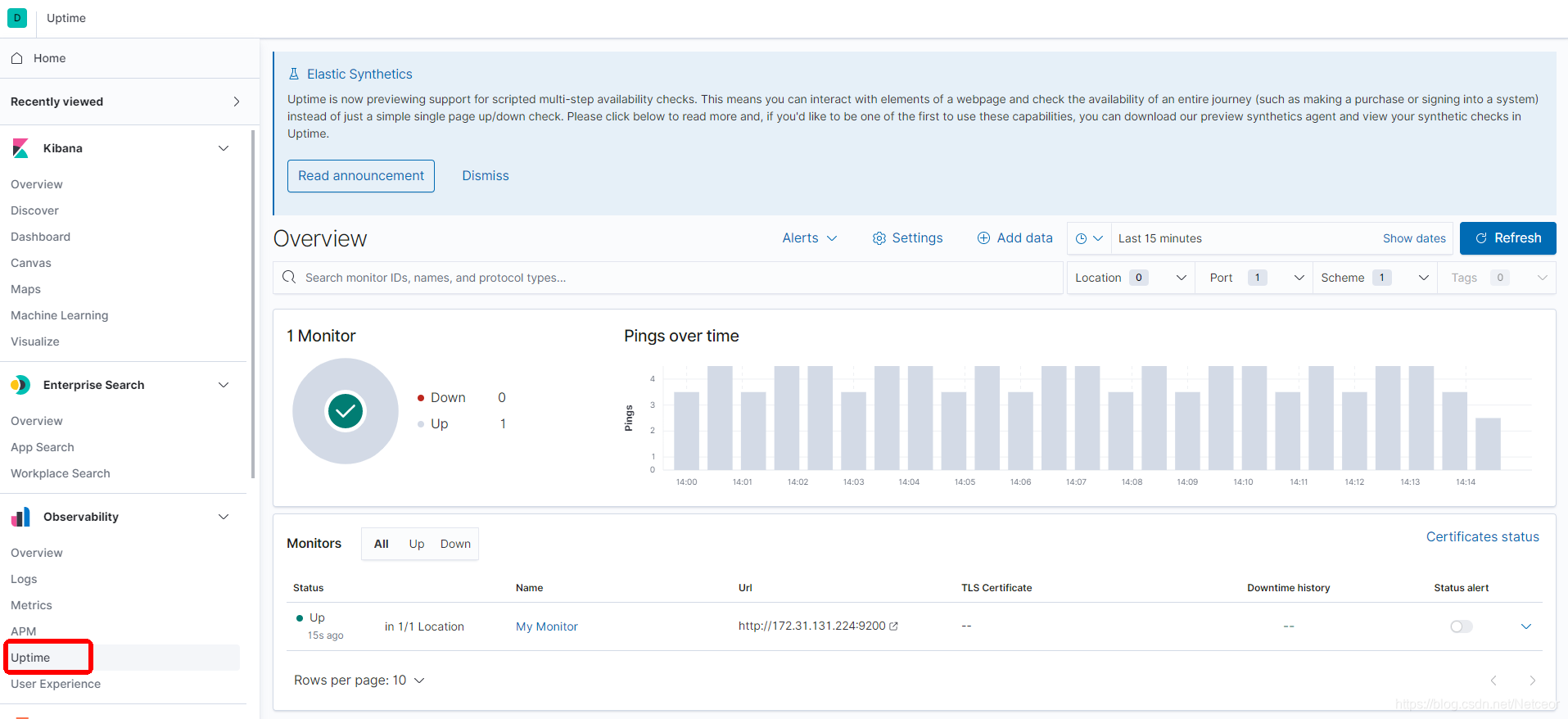Click the green D space avatar icon

point(17,18)
